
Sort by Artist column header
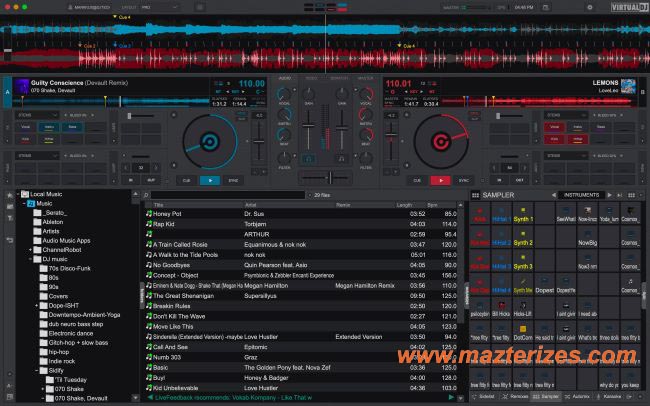click(x=250, y=205)
